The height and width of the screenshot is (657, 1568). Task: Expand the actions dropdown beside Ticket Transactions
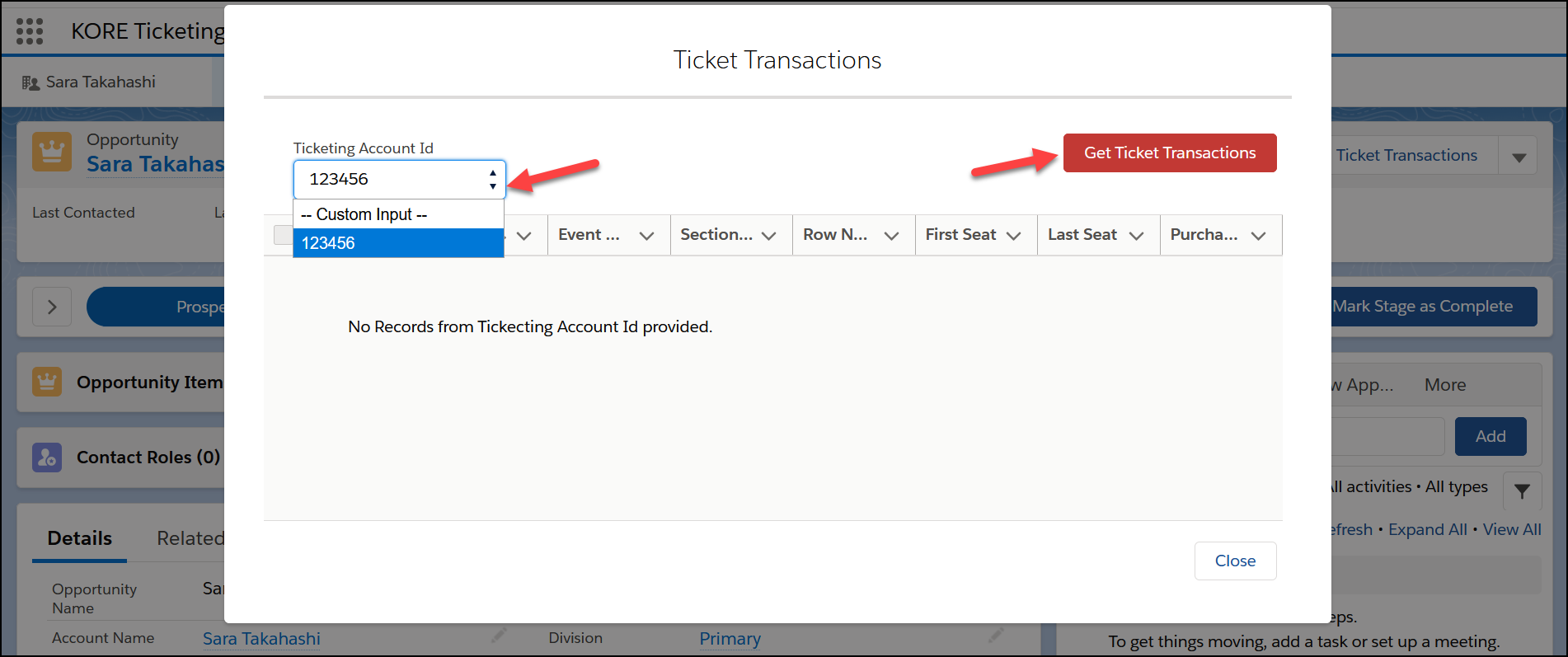coord(1519,156)
